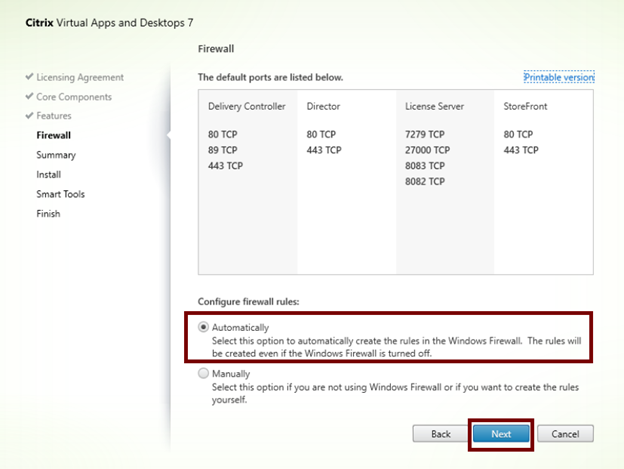Click checkmark icon beside Licensing Agreement
624x469 pixels.
click(x=29, y=76)
